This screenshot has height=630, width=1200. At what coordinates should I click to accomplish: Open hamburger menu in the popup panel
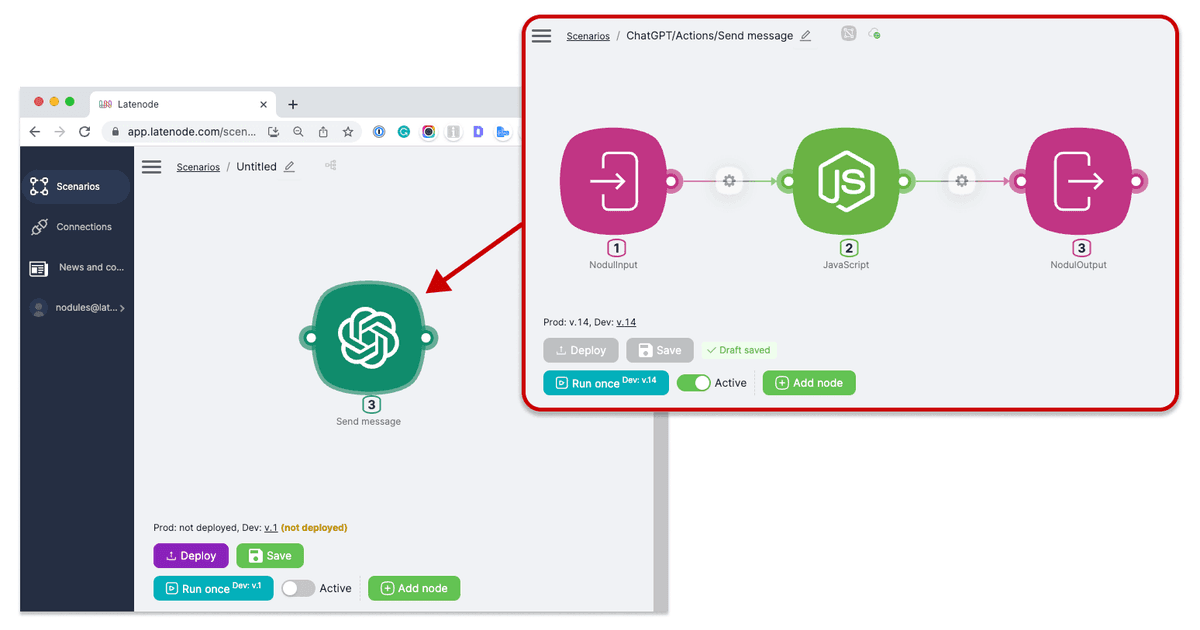coord(541,36)
